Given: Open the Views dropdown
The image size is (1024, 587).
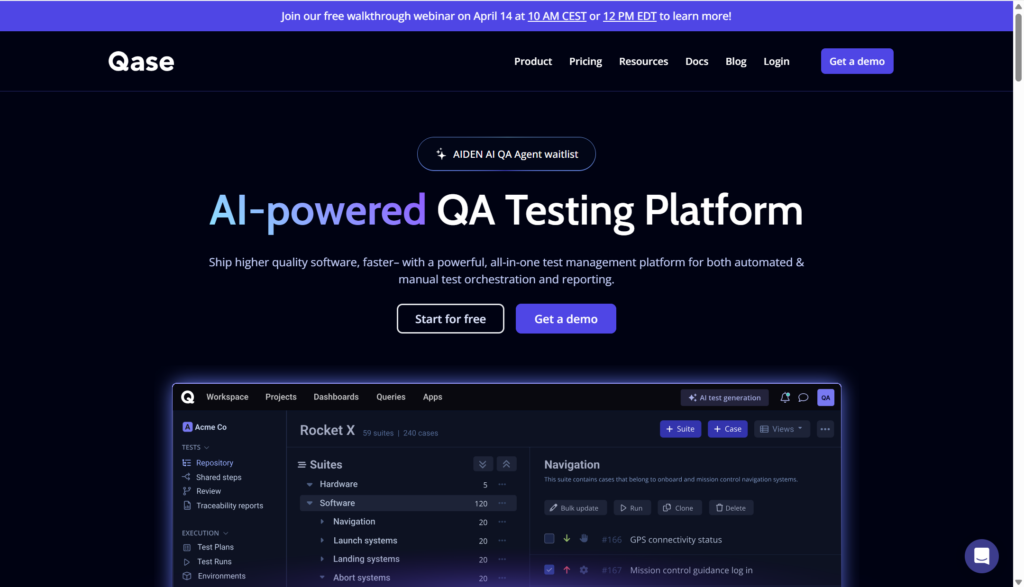Looking at the screenshot, I should pyautogui.click(x=781, y=429).
